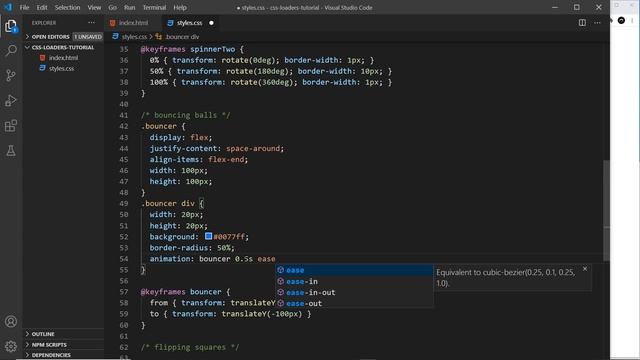The height and width of the screenshot is (360, 640).
Task: Open the Selection menu
Action: [x=67, y=7]
